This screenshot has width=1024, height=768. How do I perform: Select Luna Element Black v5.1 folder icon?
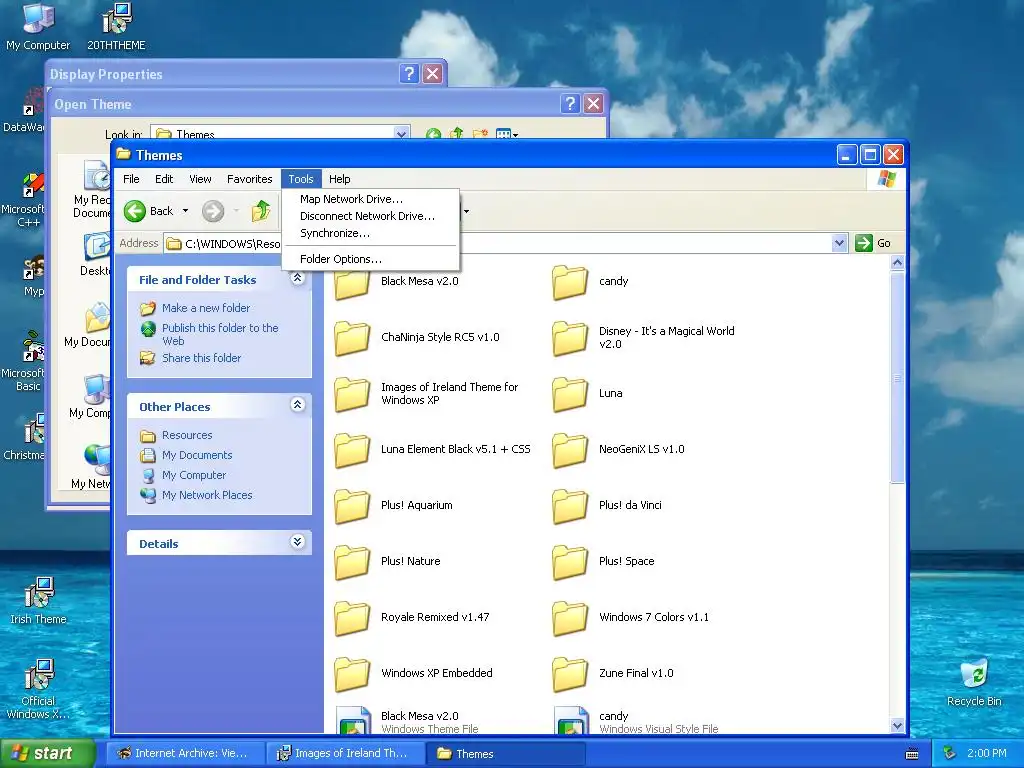[352, 451]
